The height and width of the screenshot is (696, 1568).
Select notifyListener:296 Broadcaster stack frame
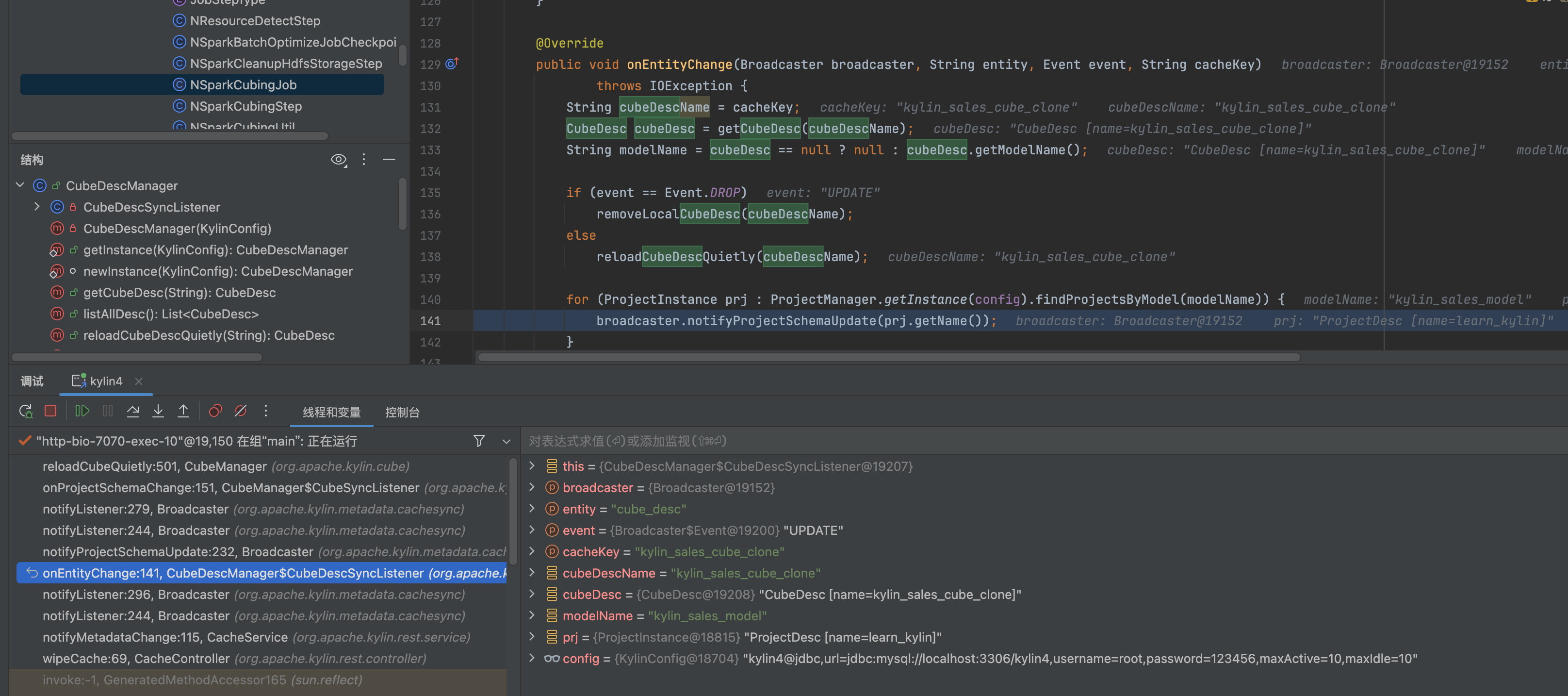click(x=254, y=594)
